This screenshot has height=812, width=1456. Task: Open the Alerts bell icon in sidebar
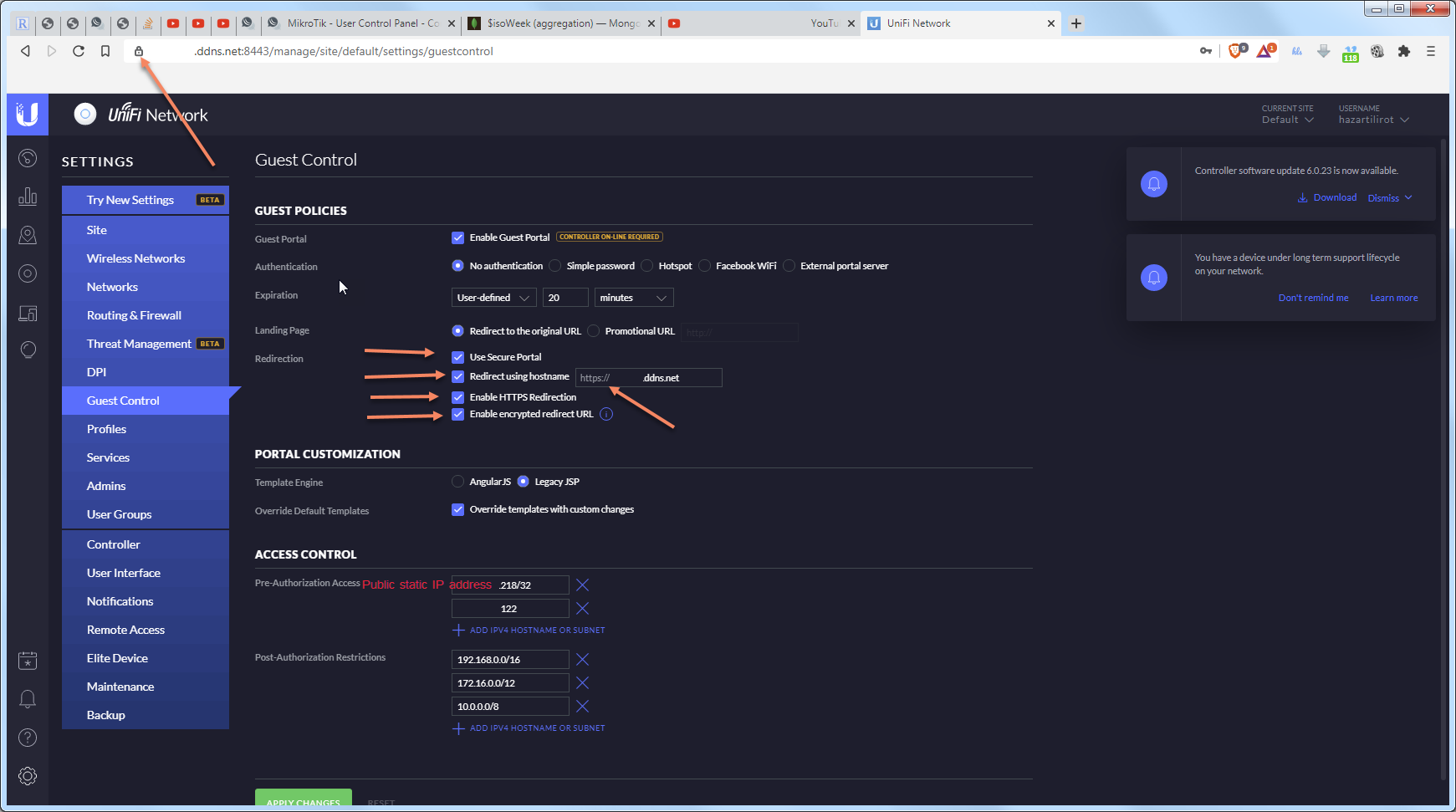(x=28, y=699)
